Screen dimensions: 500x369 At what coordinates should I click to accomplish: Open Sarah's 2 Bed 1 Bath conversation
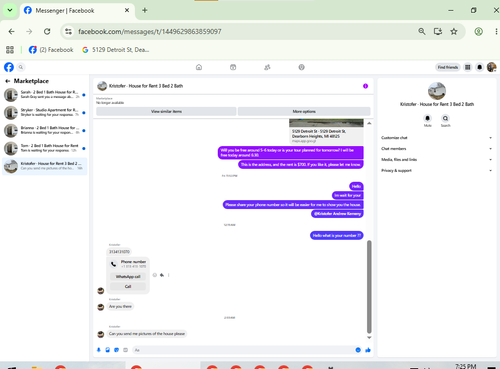[x=45, y=95]
